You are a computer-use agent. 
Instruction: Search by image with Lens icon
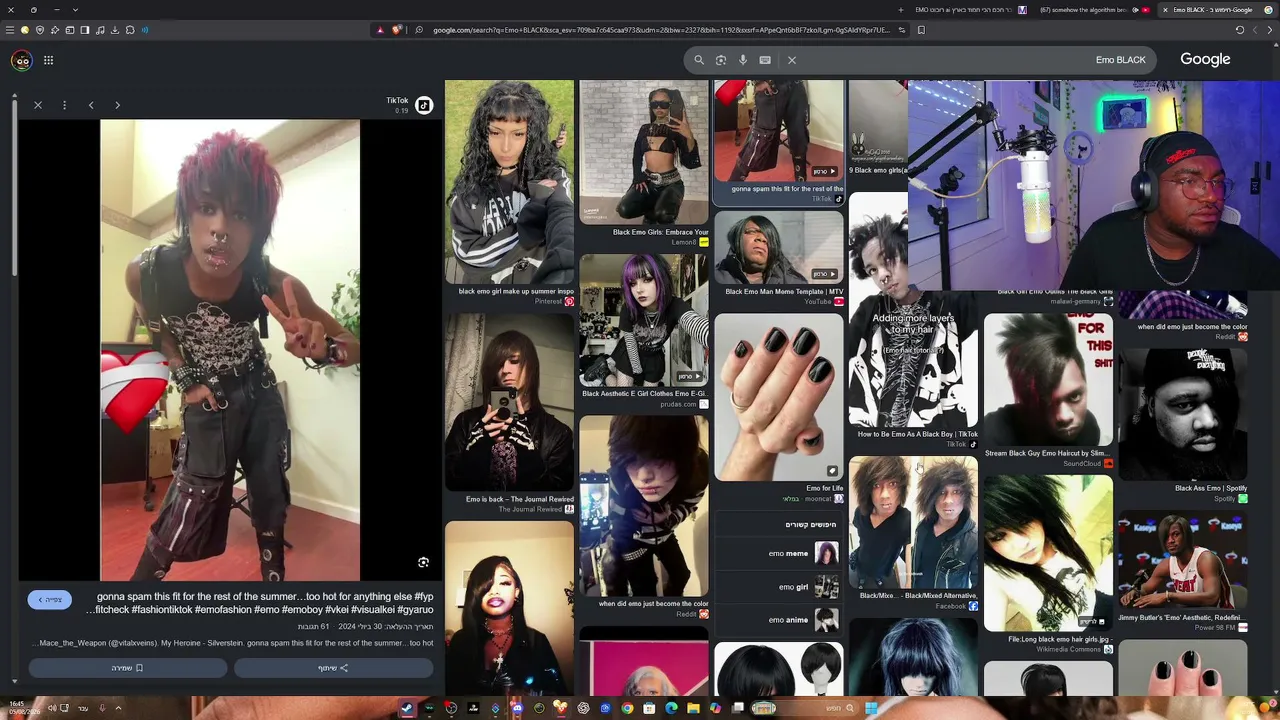[x=721, y=60]
